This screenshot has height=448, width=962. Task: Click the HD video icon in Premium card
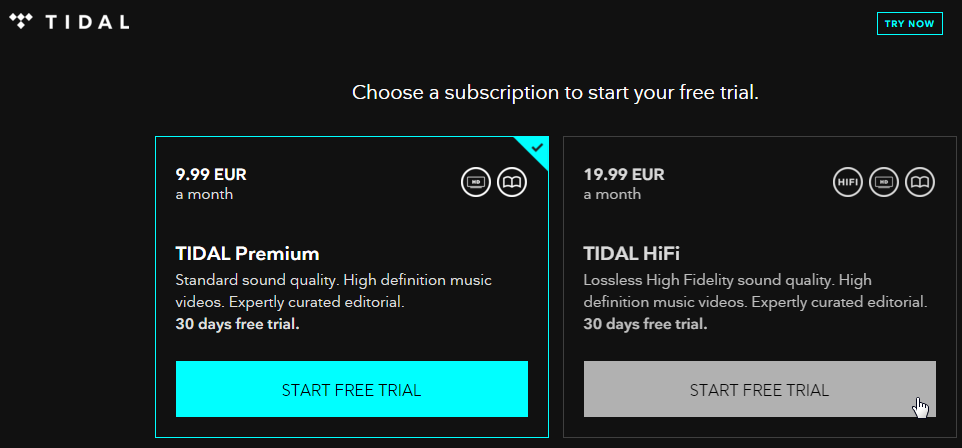point(475,182)
